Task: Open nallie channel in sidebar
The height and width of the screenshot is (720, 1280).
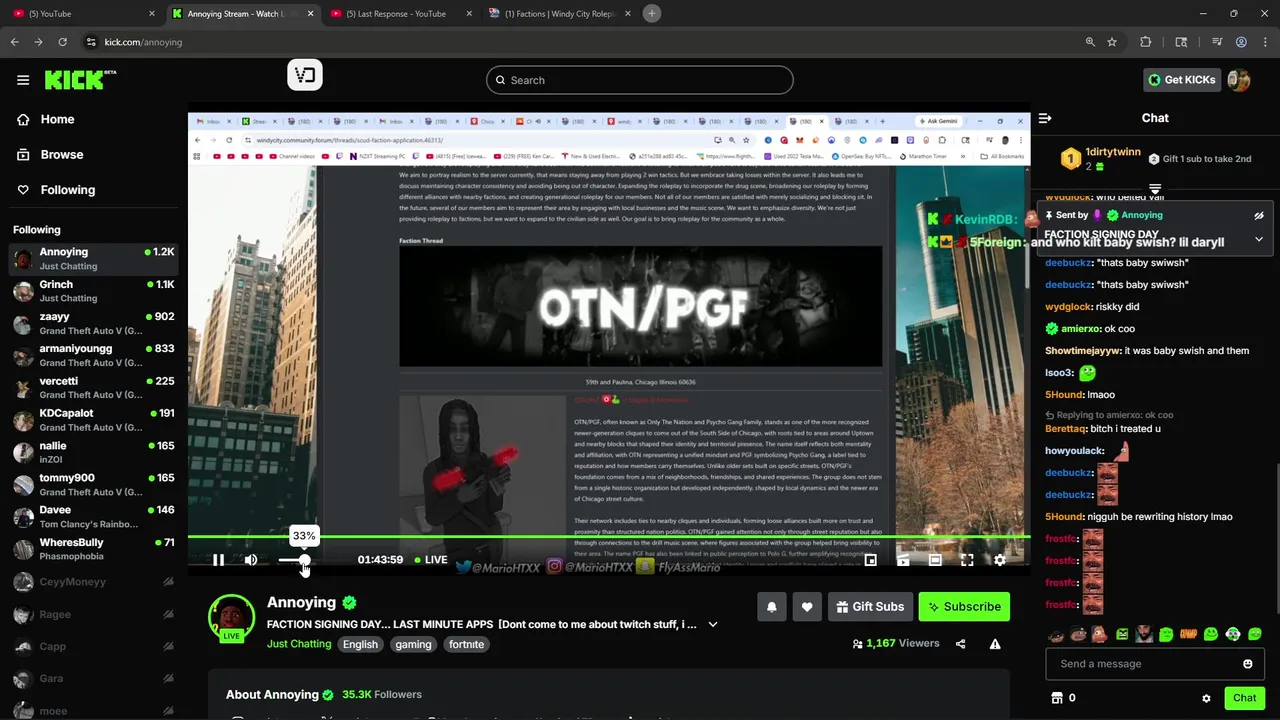Action: (94, 452)
